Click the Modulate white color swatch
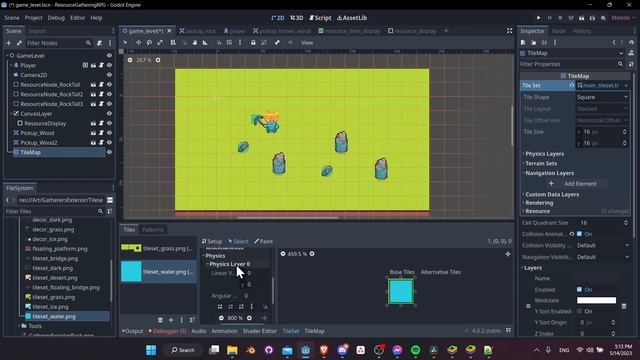Image resolution: width=640 pixels, height=360 pixels. coord(596,300)
